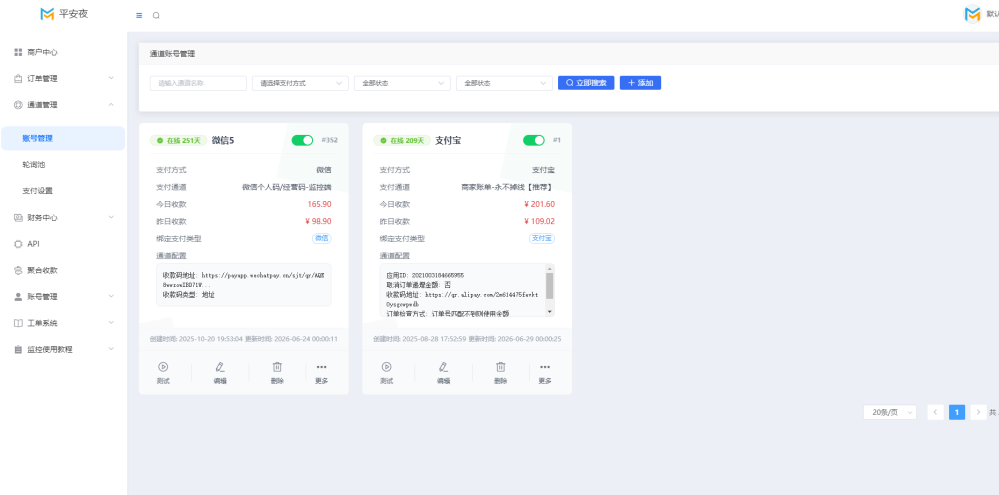Open more options on 微信5 card

(322, 367)
